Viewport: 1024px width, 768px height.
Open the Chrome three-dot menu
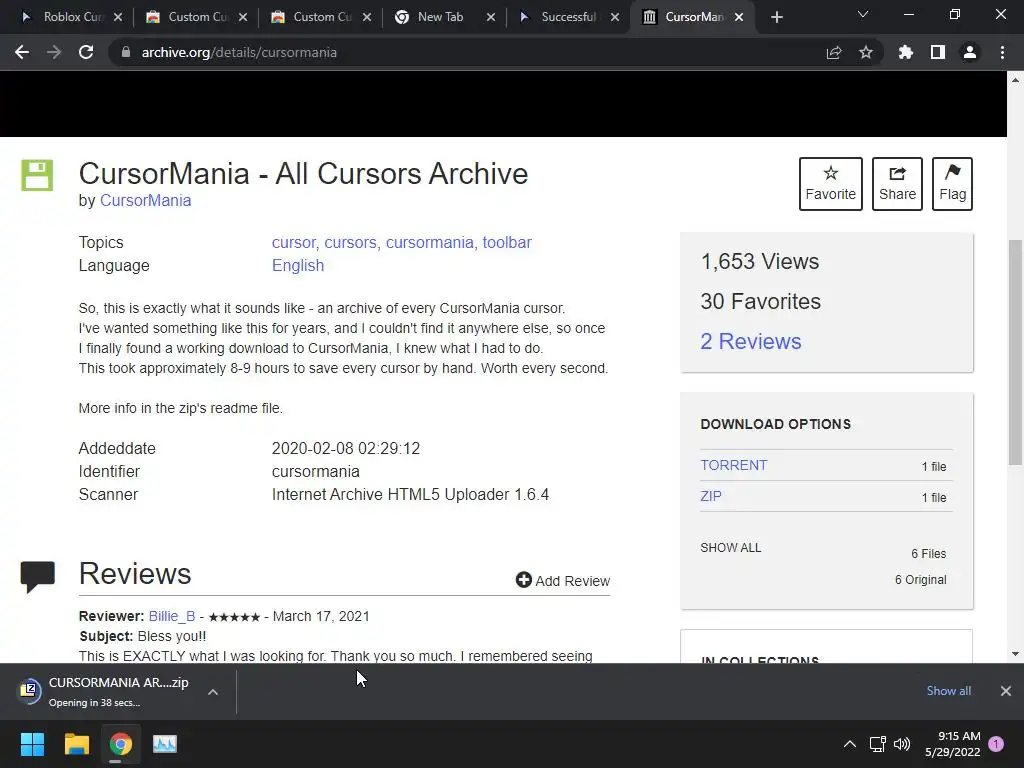point(1002,52)
